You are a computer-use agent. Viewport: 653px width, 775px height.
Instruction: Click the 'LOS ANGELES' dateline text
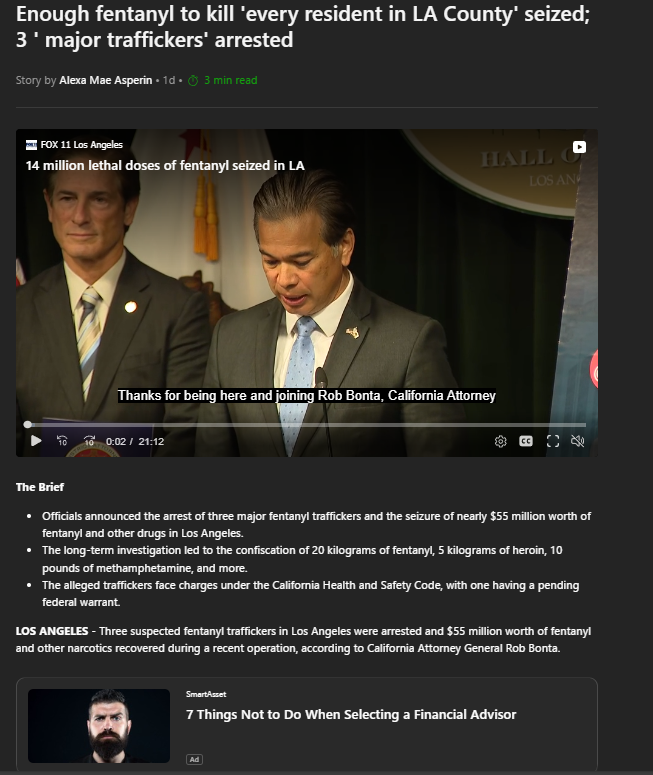[52, 631]
